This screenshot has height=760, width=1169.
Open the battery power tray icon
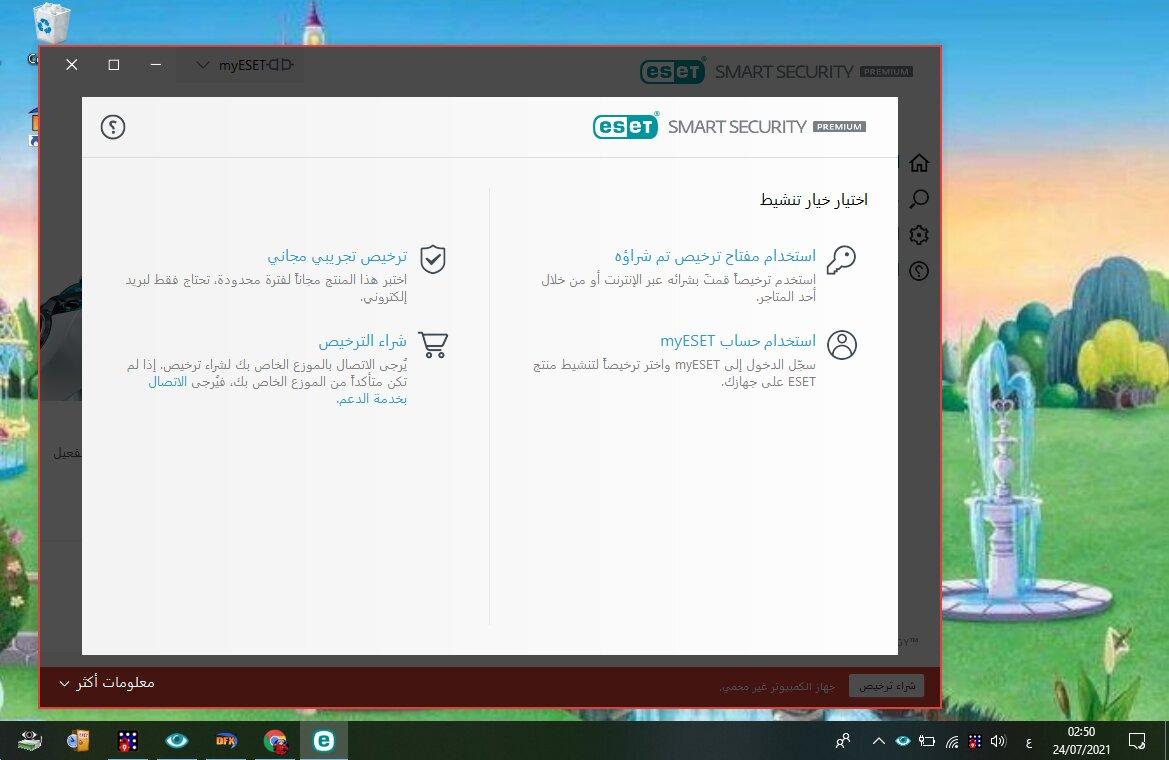[927, 741]
